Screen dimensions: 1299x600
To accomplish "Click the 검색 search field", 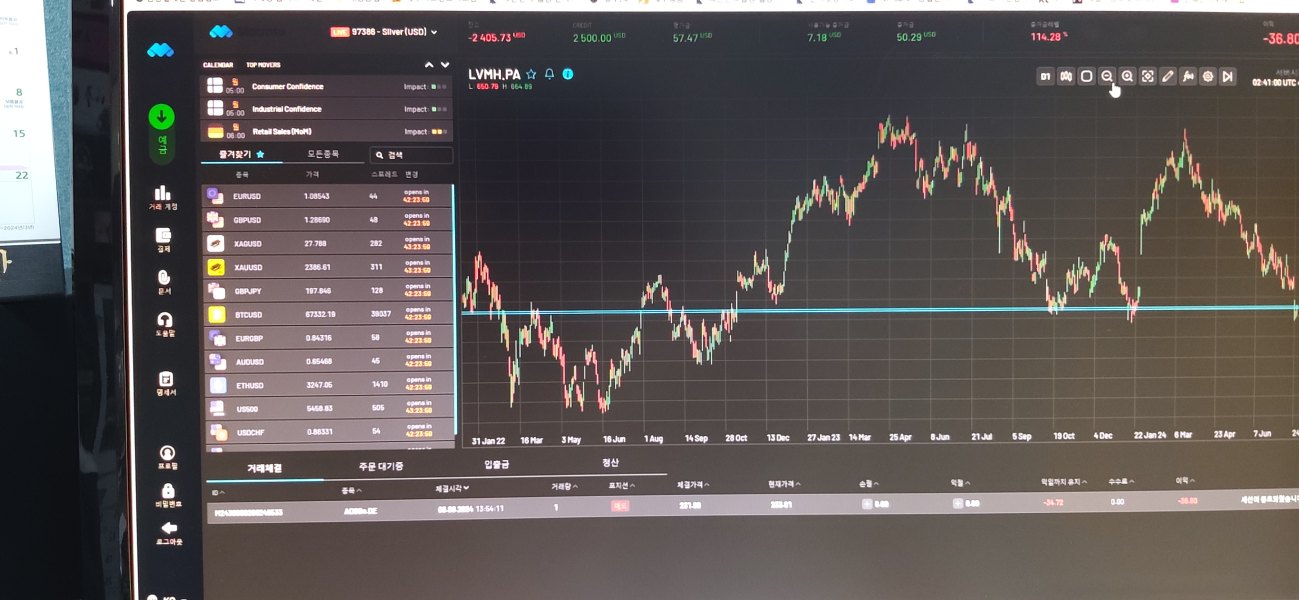I will 411,155.
